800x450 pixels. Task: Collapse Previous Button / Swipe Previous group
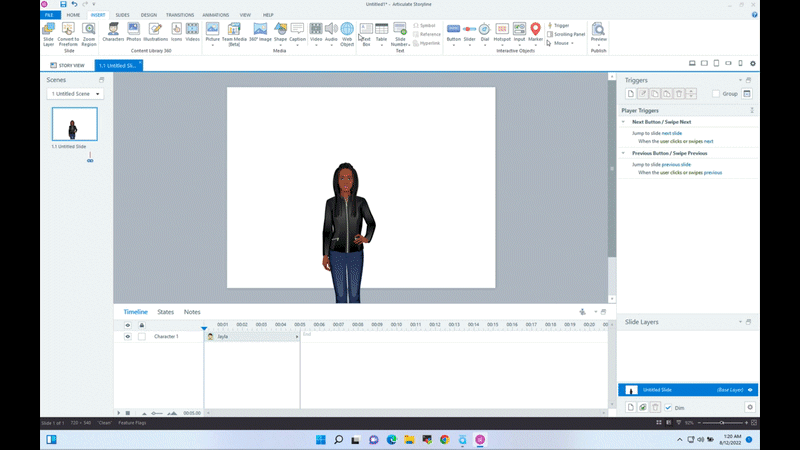coord(623,153)
